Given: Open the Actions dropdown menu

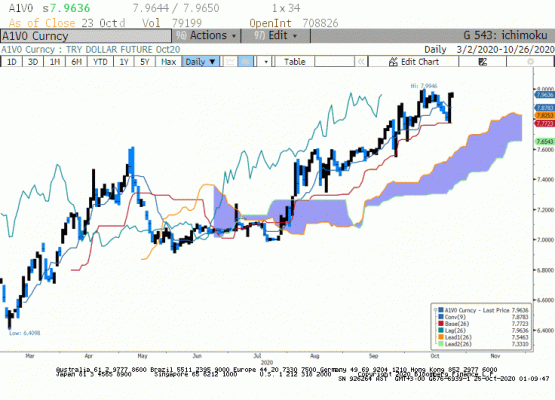Looking at the screenshot, I should tap(206, 36).
